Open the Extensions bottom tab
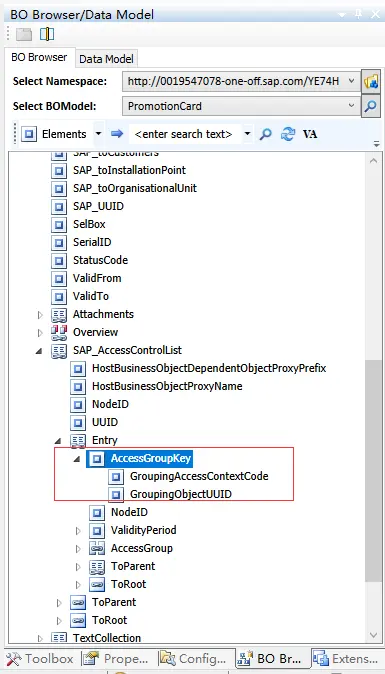Screen dimensions: 385x674 [x=346, y=659]
